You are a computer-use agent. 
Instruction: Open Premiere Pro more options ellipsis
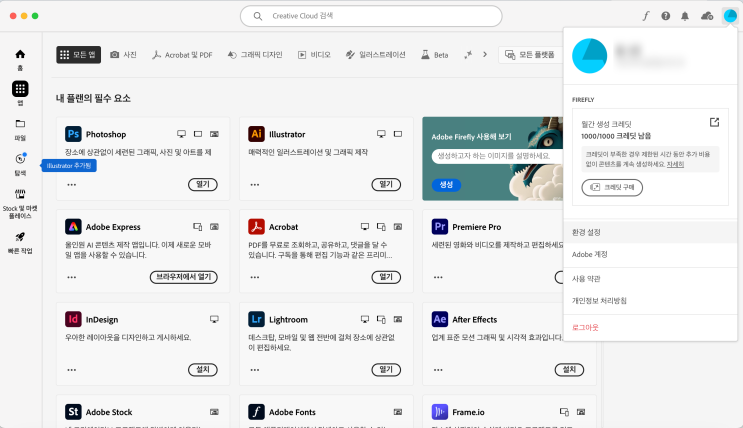(438, 277)
